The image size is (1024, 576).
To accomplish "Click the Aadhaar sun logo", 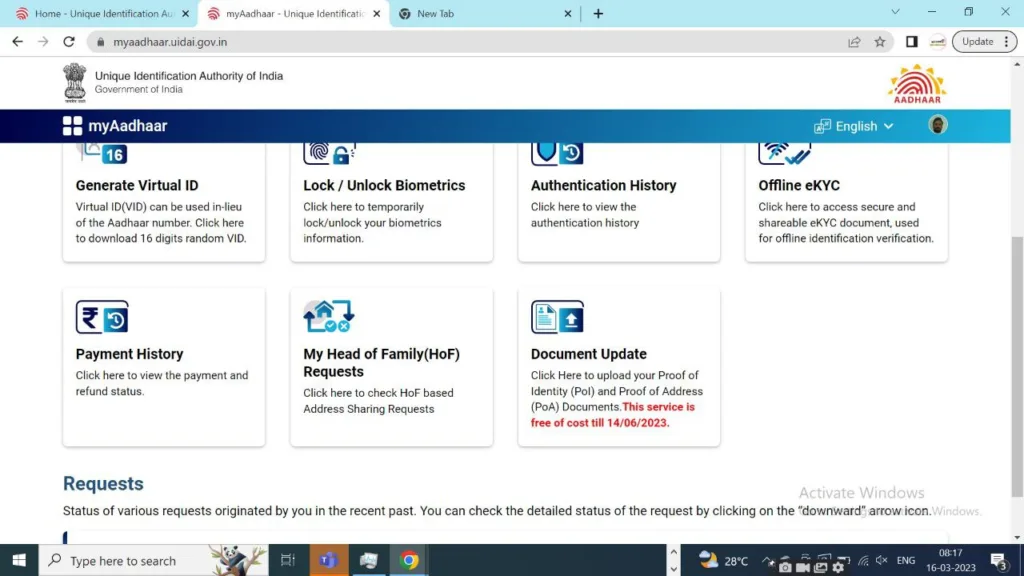I will 916,84.
